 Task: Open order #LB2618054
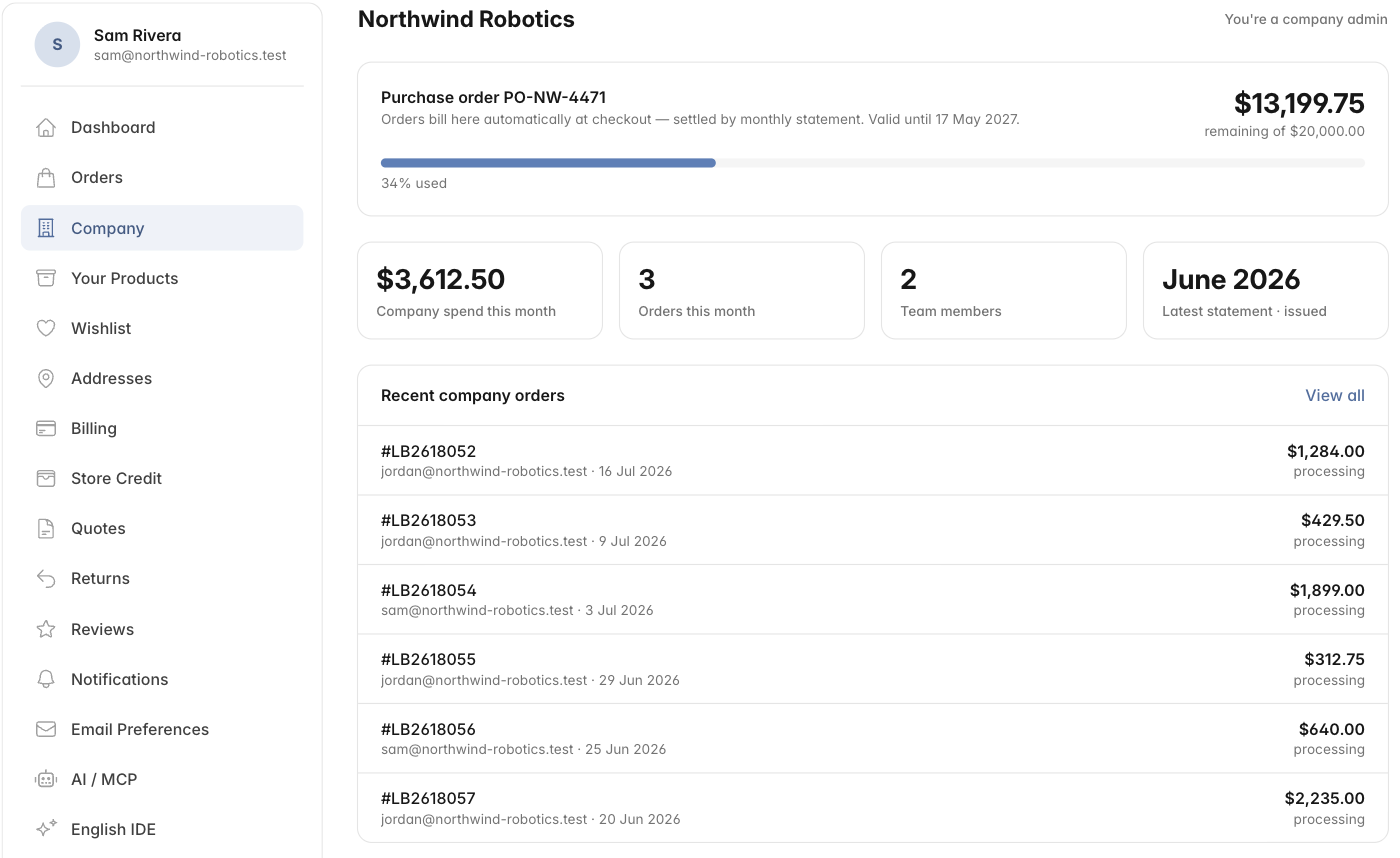click(x=872, y=599)
